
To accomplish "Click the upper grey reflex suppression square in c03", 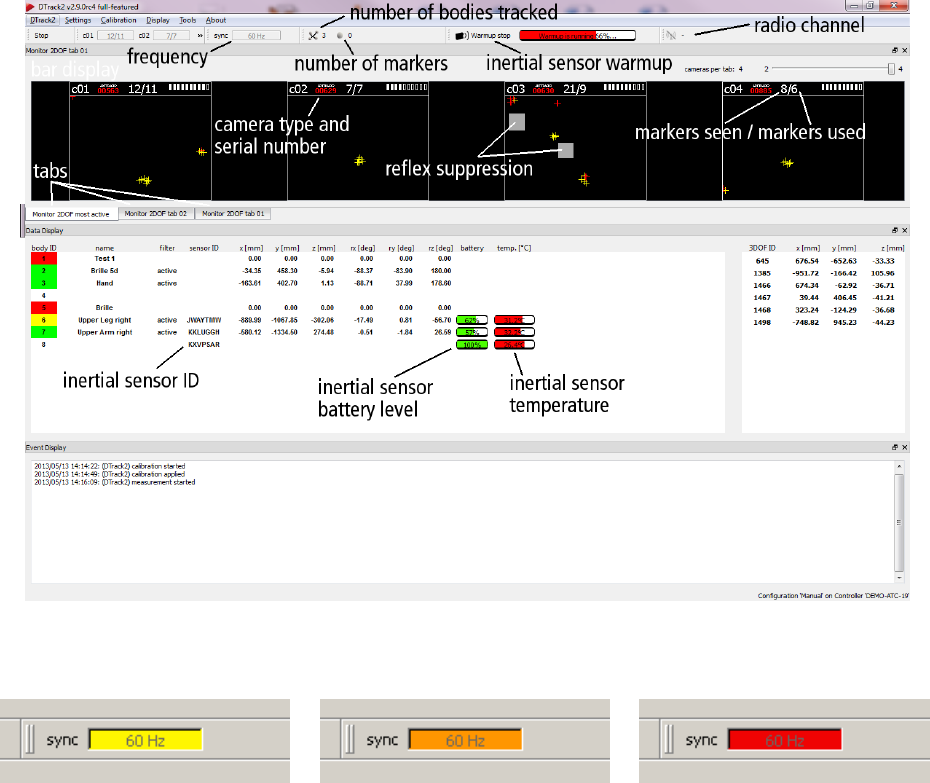I will click(x=517, y=122).
